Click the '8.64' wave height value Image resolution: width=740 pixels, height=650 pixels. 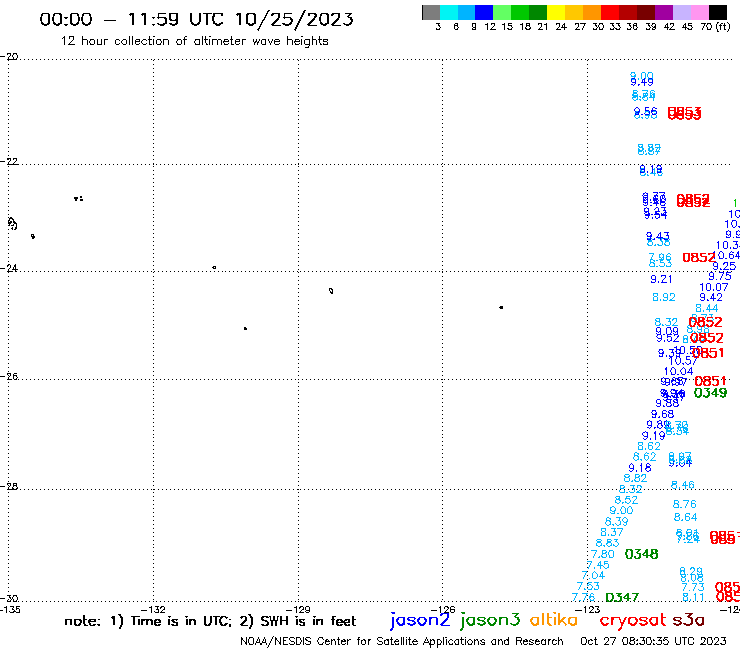pos(685,517)
